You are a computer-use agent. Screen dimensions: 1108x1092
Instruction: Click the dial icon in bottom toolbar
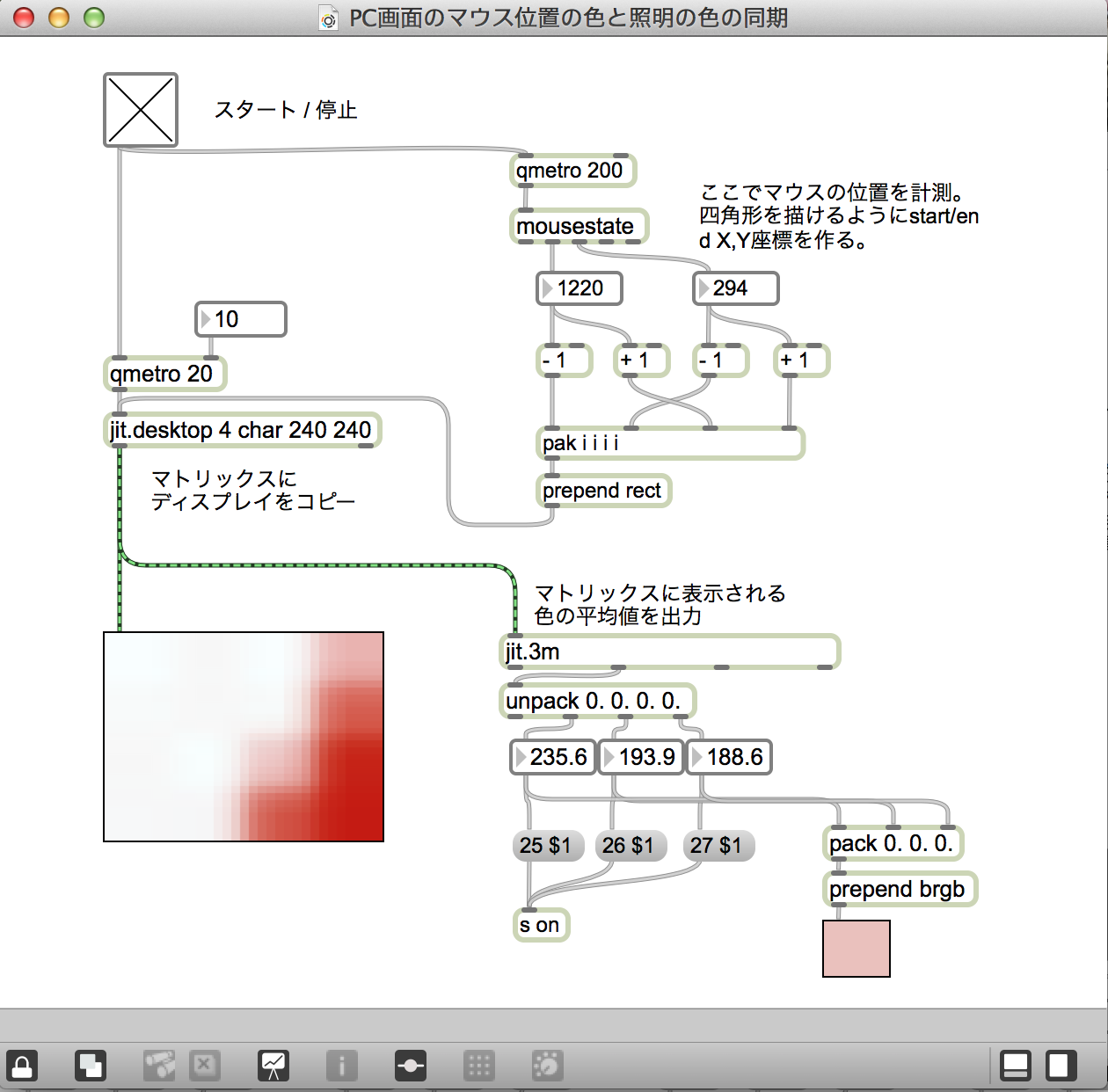pos(547,1066)
